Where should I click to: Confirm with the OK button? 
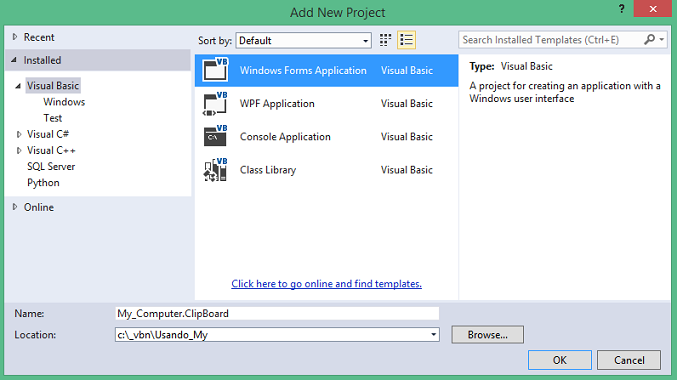coord(560,360)
